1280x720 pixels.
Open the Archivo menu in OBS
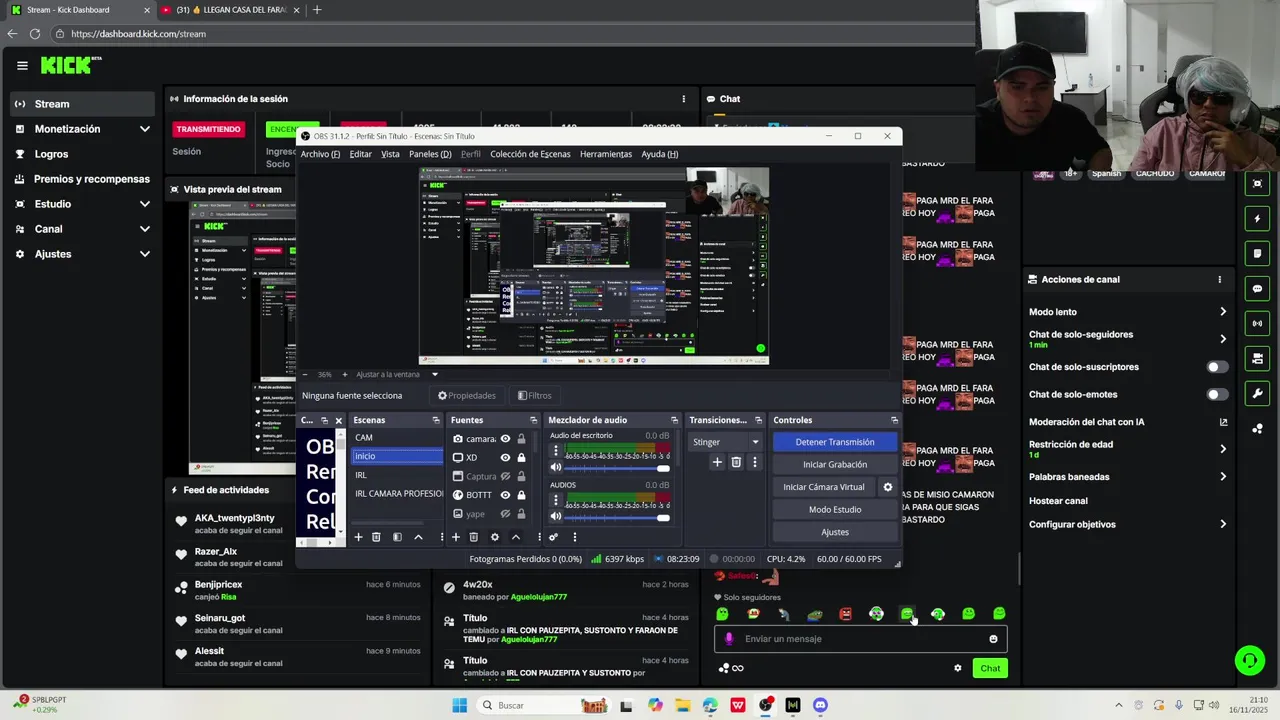tap(320, 154)
